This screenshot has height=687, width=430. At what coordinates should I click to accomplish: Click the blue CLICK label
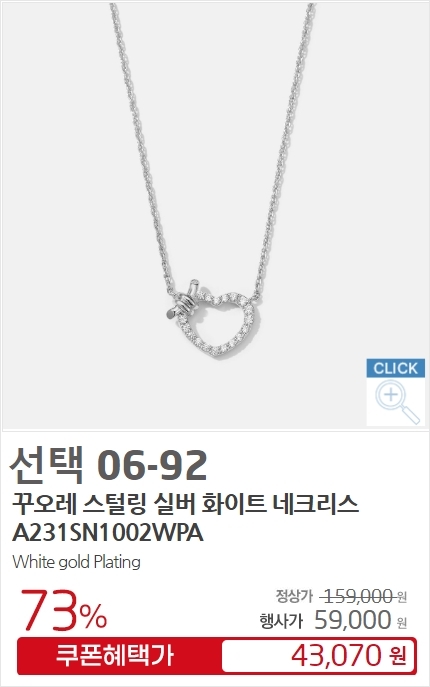point(396,368)
